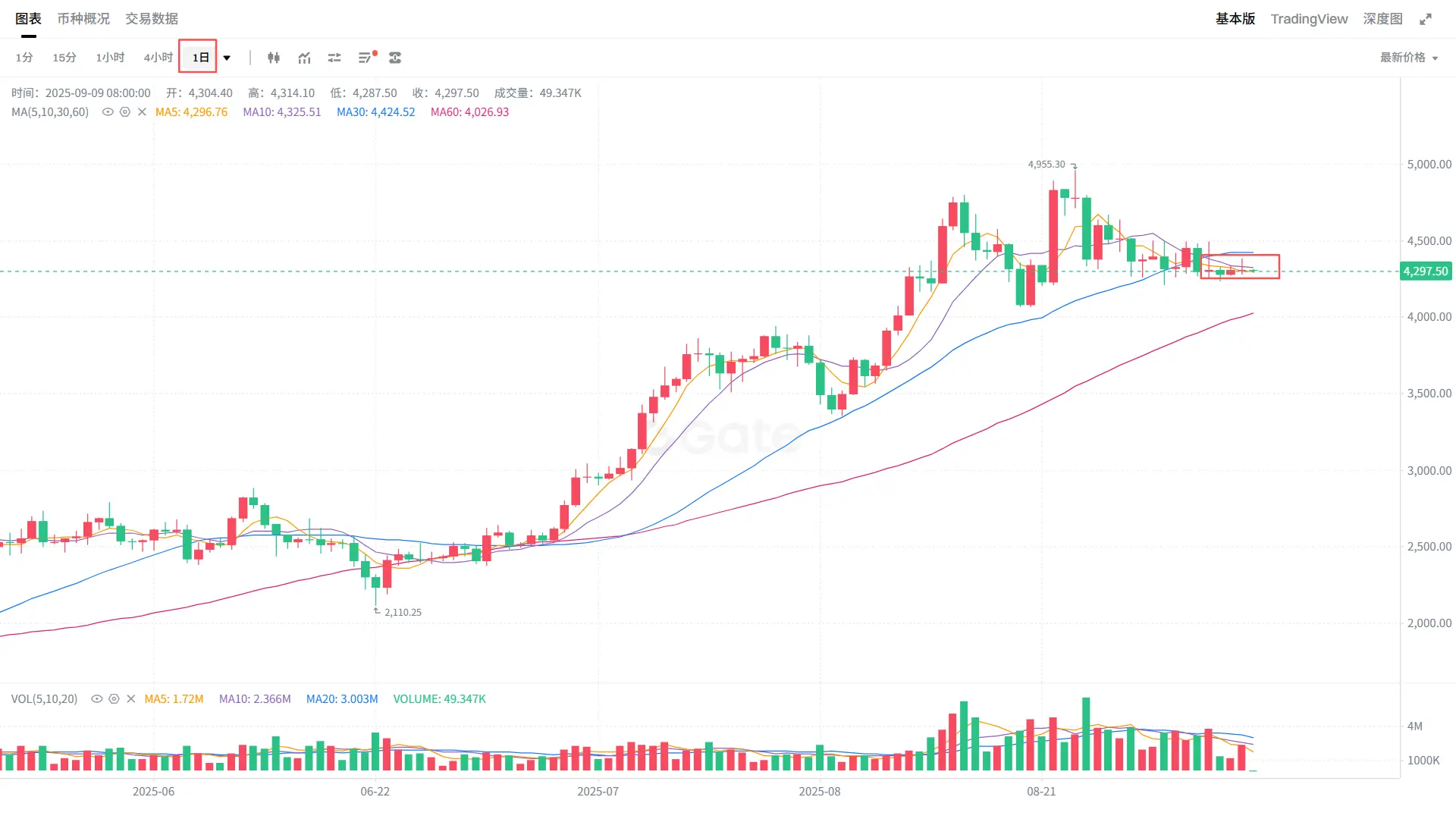Toggle visibility of VOL(5,10,20) indicator

(96, 699)
